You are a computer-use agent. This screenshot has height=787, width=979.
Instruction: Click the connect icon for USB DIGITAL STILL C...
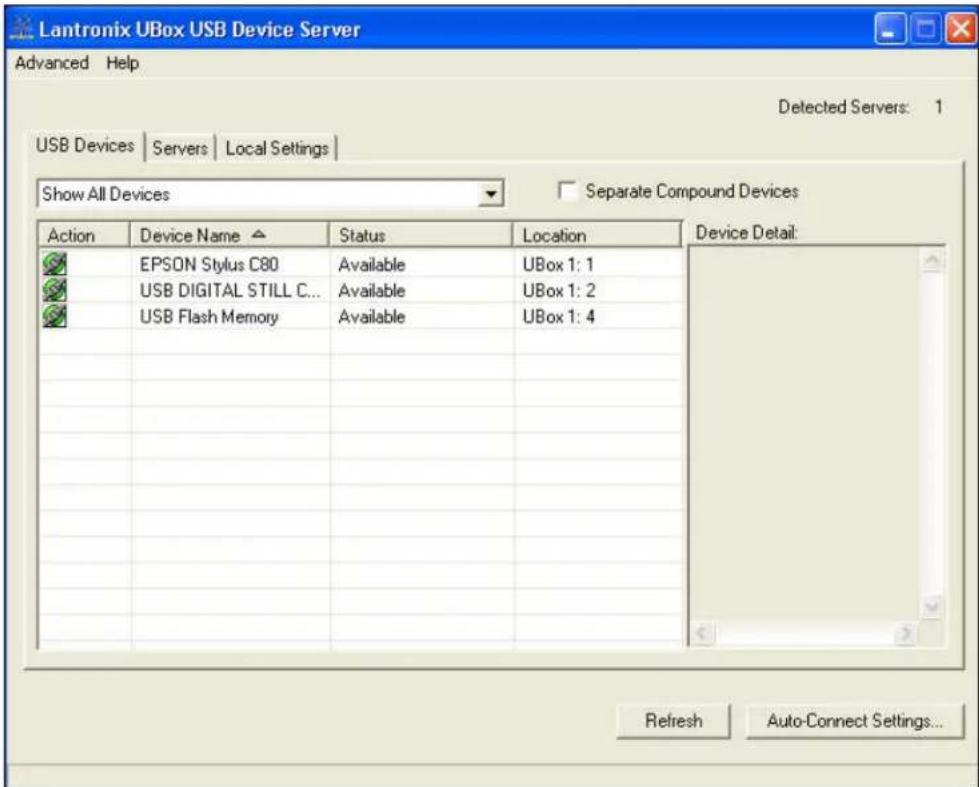[55, 290]
